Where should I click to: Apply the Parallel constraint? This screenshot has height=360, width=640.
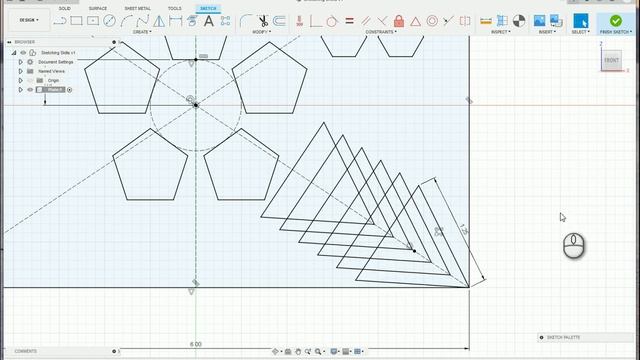366,21
